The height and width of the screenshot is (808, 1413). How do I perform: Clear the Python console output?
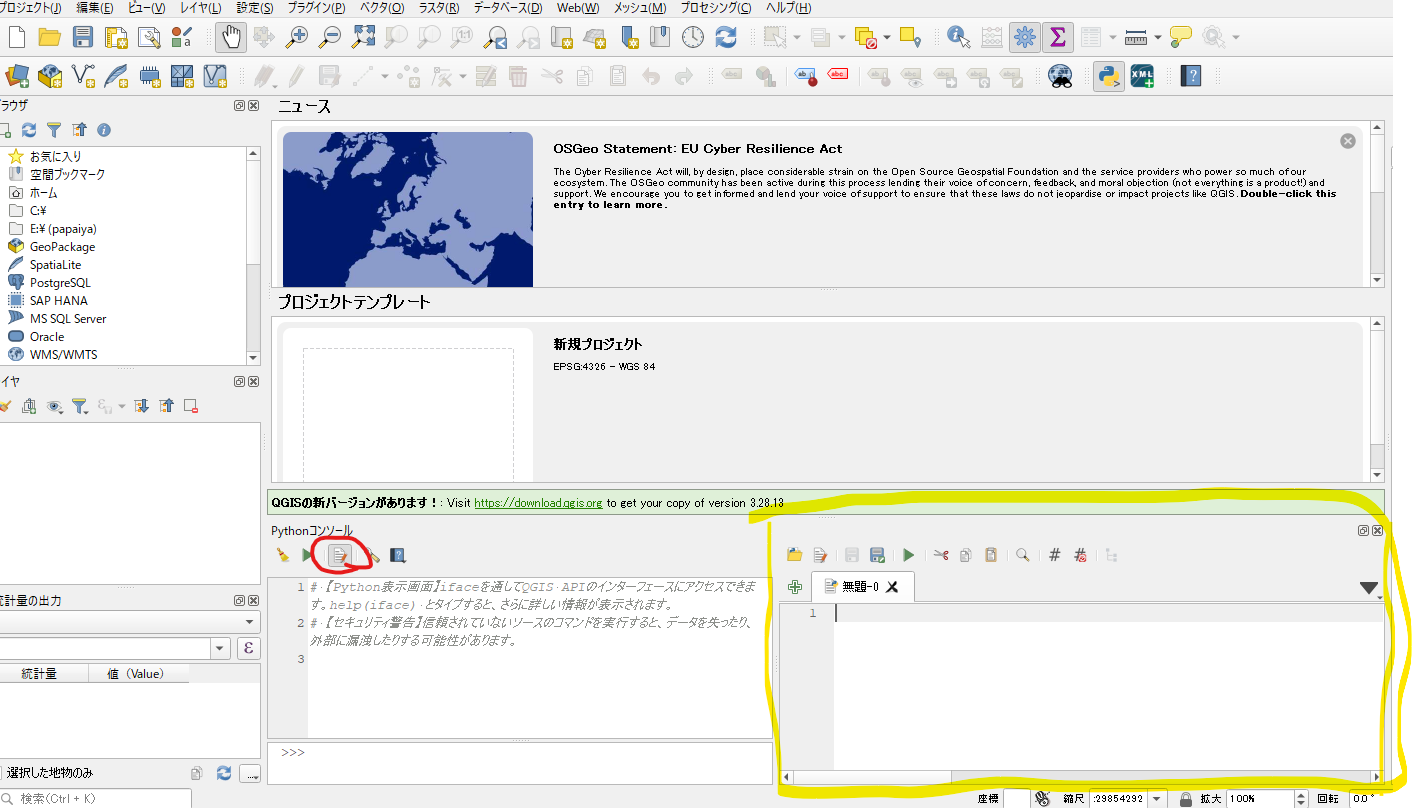[x=281, y=555]
